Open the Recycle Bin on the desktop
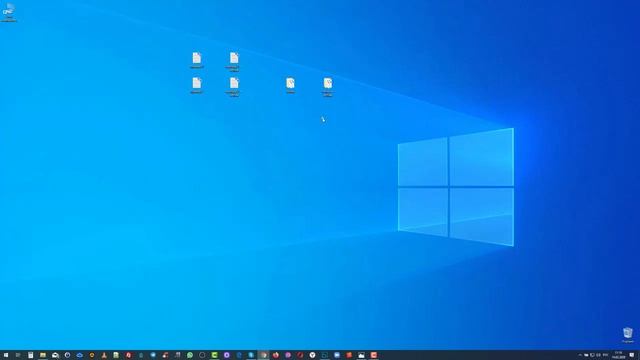640x360 pixels. coord(628,334)
